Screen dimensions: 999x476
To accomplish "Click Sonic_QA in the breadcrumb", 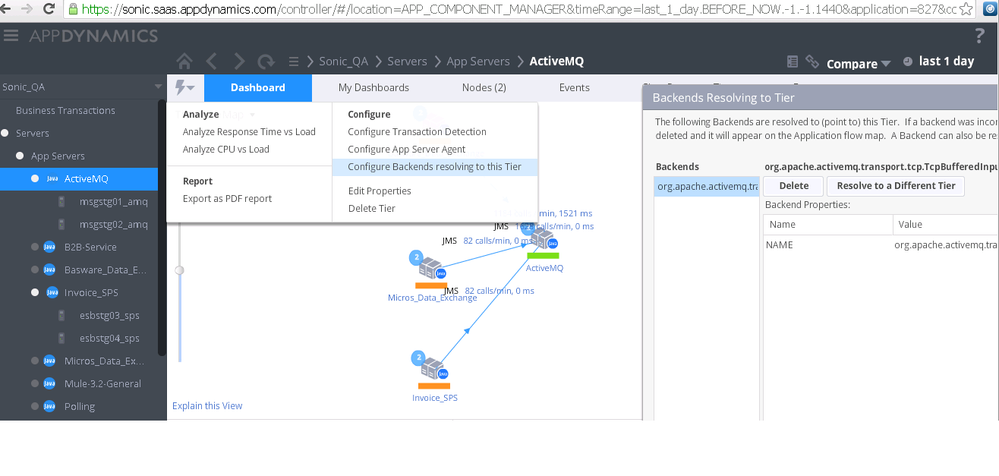I will click(x=343, y=62).
